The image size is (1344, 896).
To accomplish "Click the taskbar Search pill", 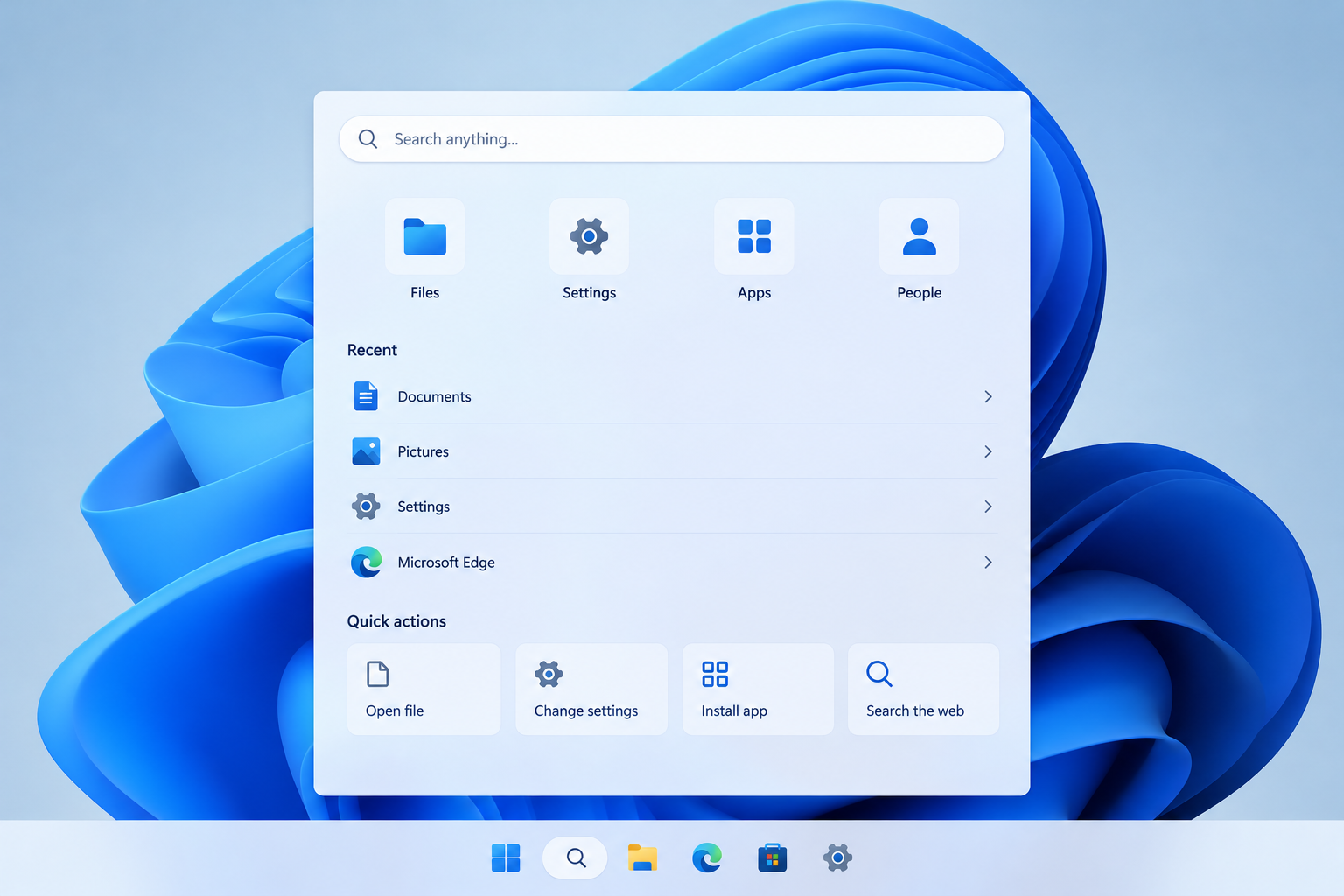I will coord(575,857).
